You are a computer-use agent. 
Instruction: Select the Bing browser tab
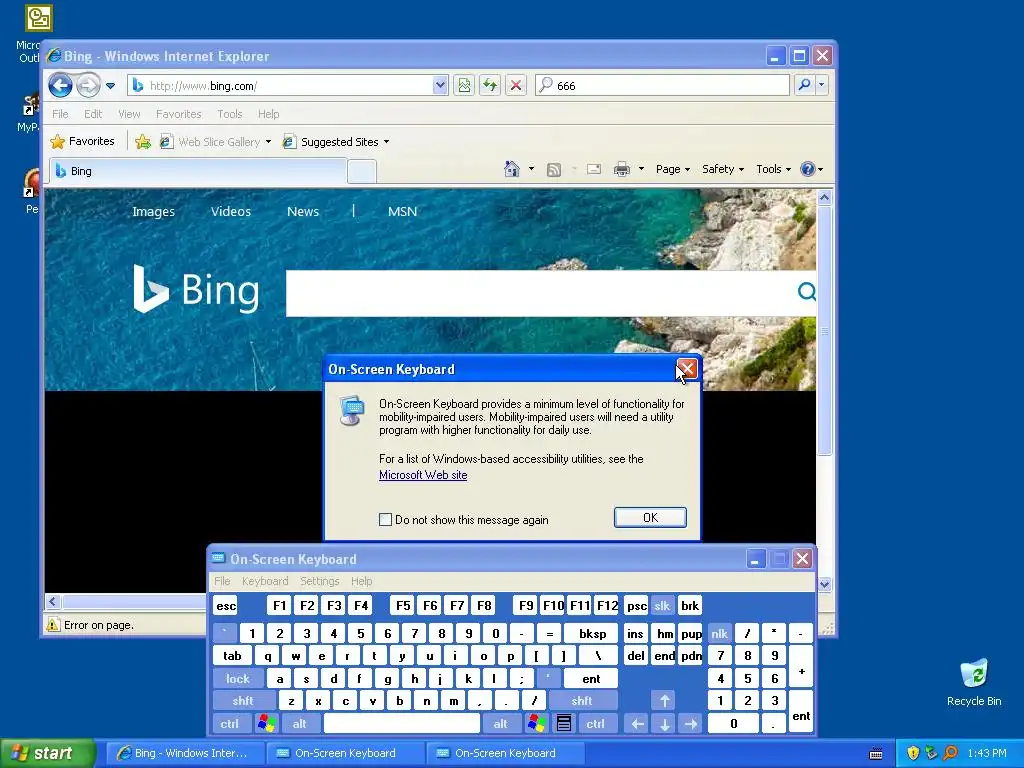pyautogui.click(x=198, y=171)
